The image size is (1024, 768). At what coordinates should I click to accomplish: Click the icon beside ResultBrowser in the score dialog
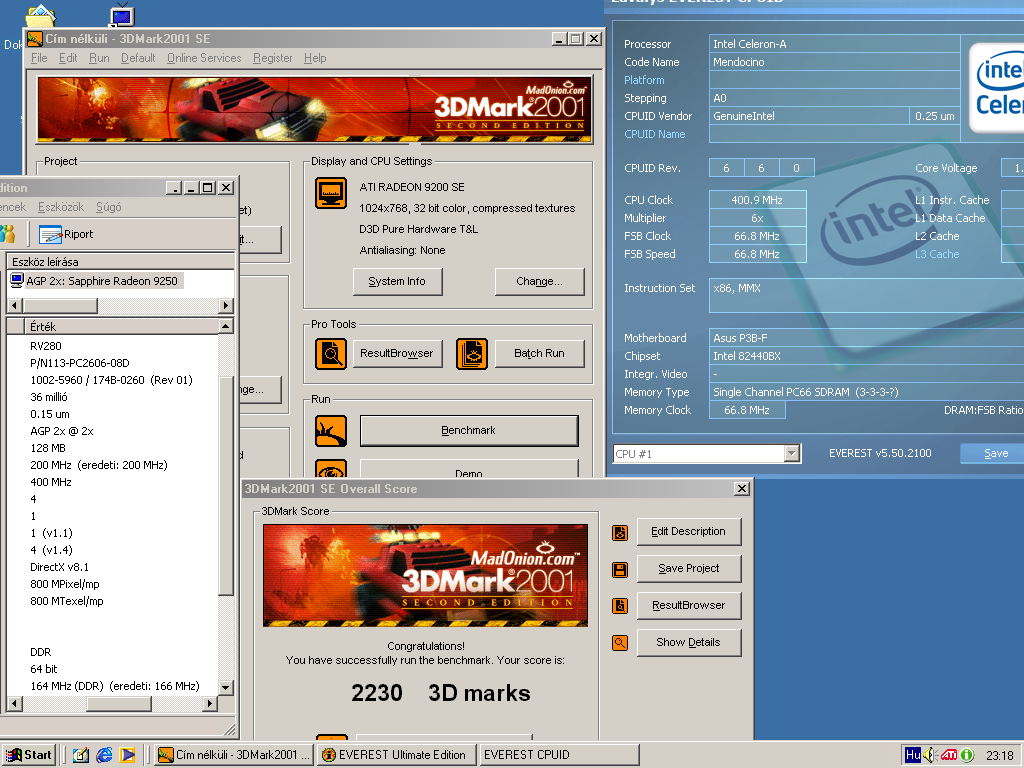[620, 606]
